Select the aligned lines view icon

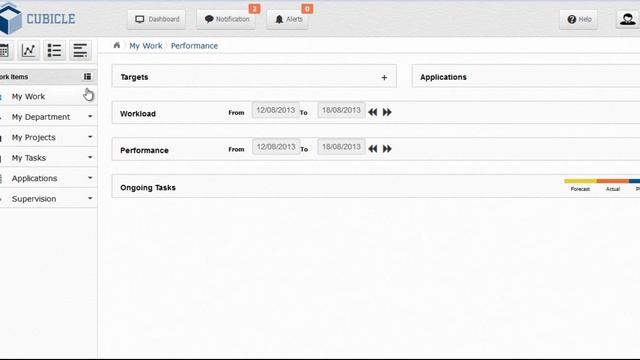pos(80,51)
